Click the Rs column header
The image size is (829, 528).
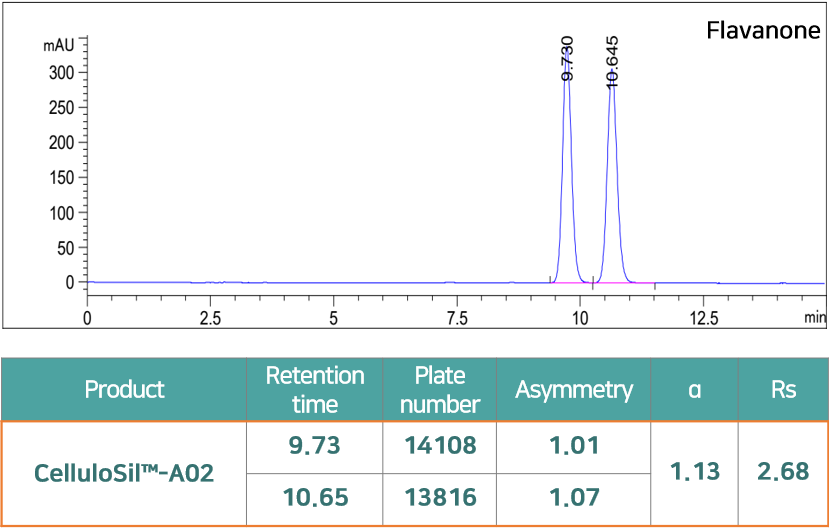[x=784, y=390]
